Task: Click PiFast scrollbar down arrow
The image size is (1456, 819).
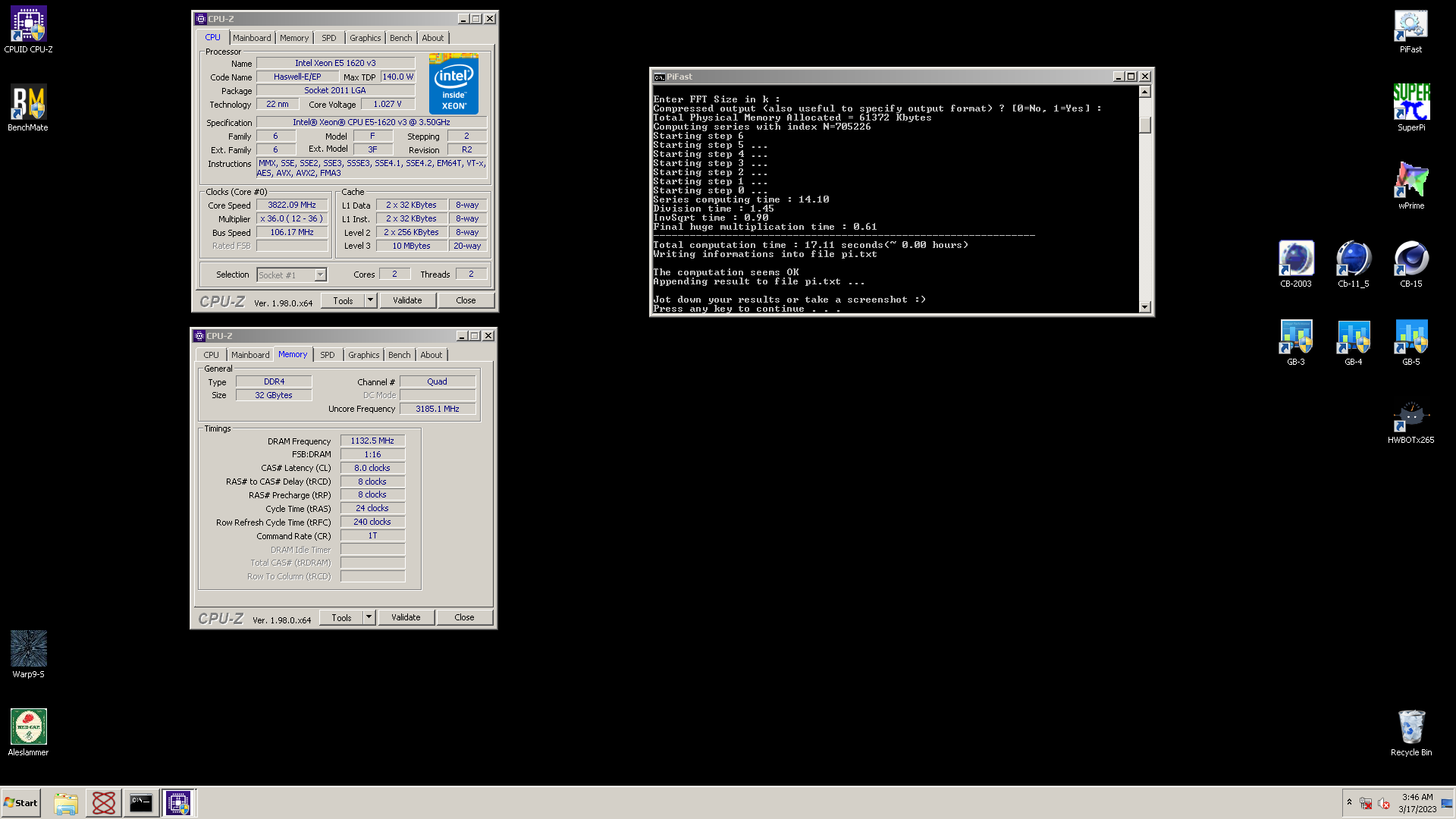Action: [1144, 307]
